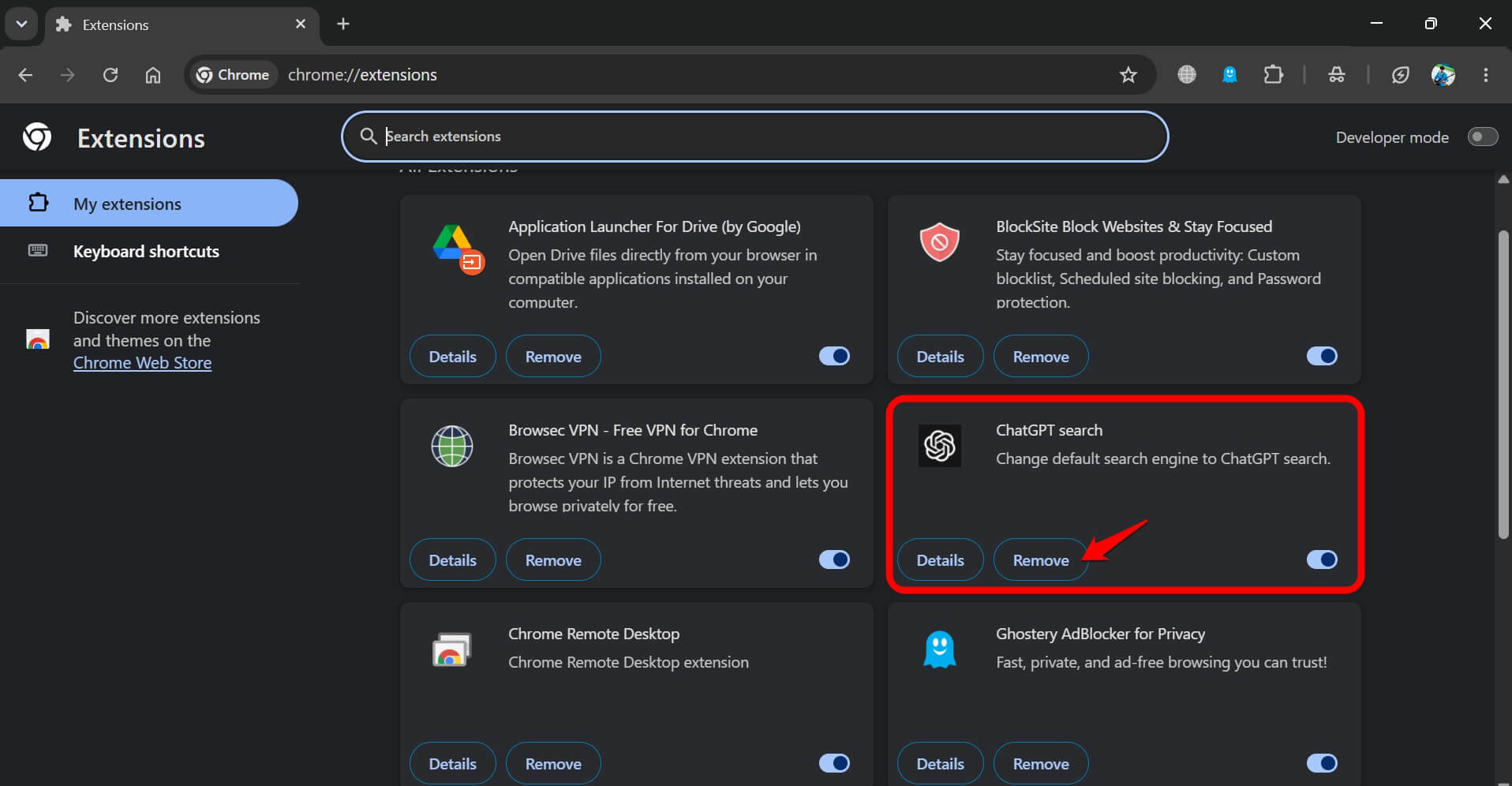1512x786 pixels.
Task: Click 'Ghostery AdBlocker for Privacy' title
Action: coord(1100,634)
